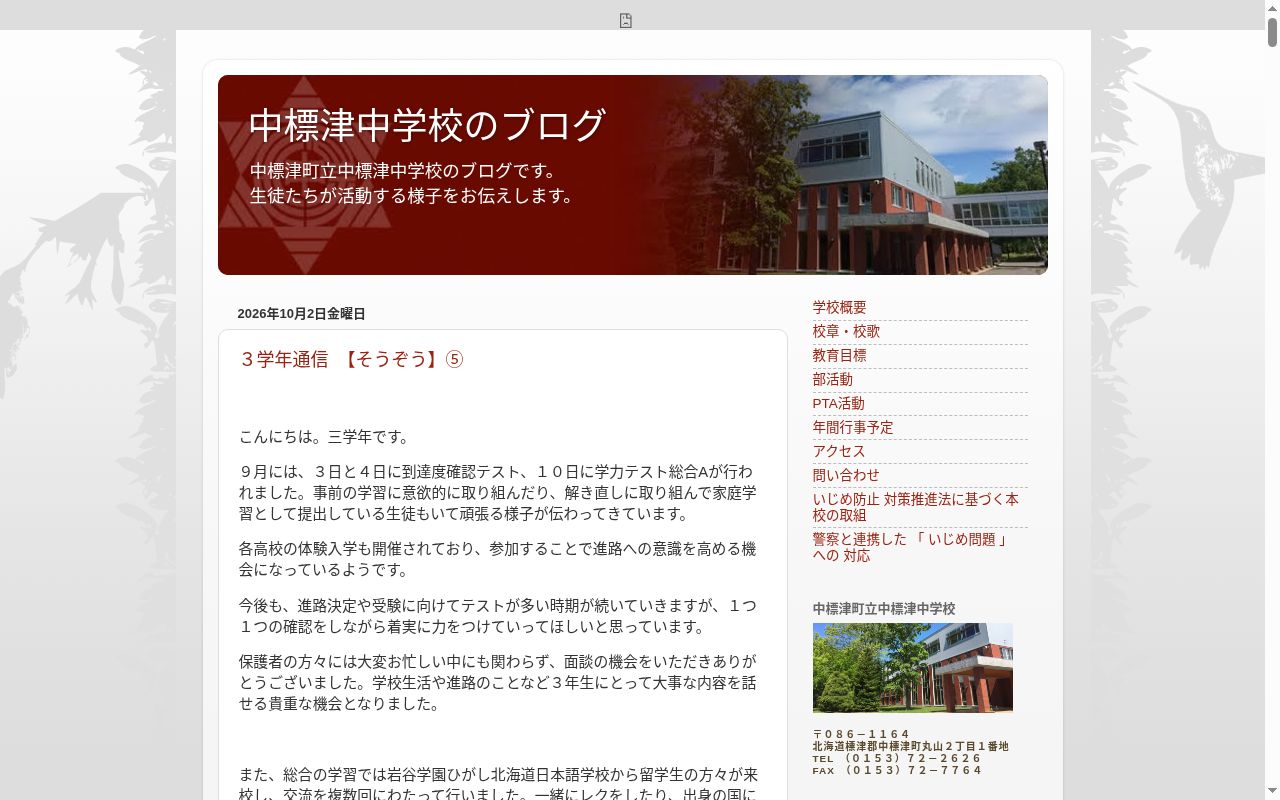This screenshot has height=800, width=1280.
Task: Open the アクセス page
Action: click(839, 451)
